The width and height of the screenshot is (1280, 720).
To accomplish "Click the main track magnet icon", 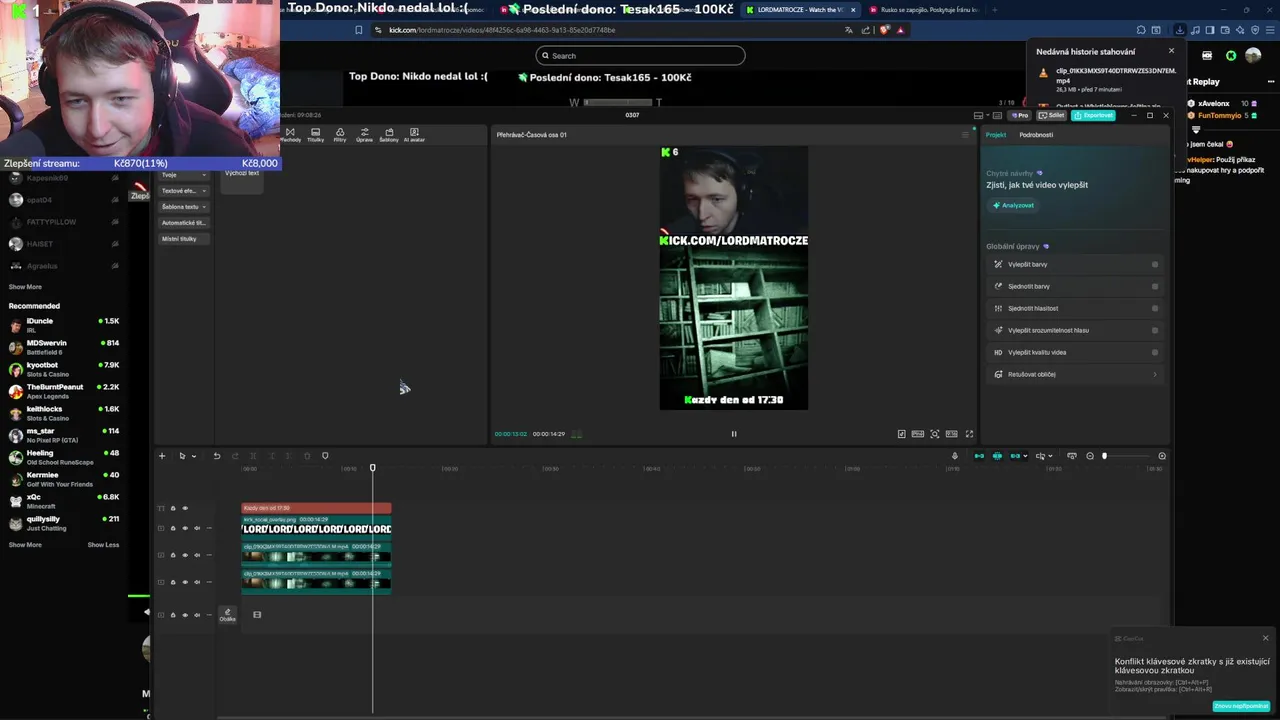I will tap(979, 456).
